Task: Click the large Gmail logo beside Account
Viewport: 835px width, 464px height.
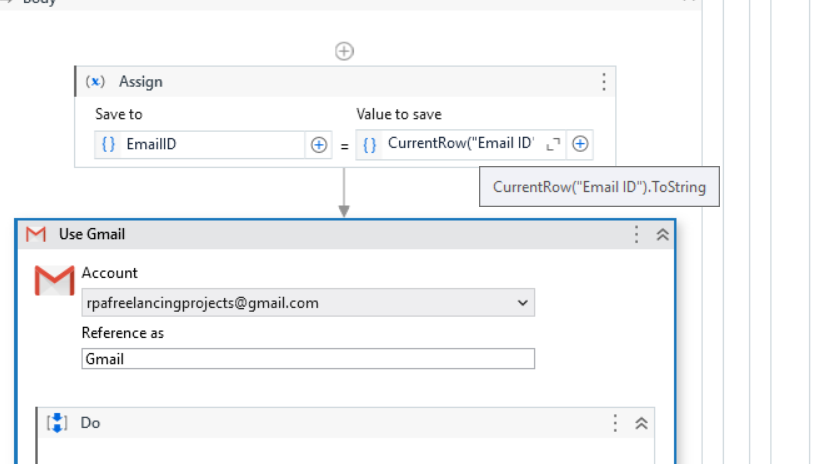Action: click(54, 281)
